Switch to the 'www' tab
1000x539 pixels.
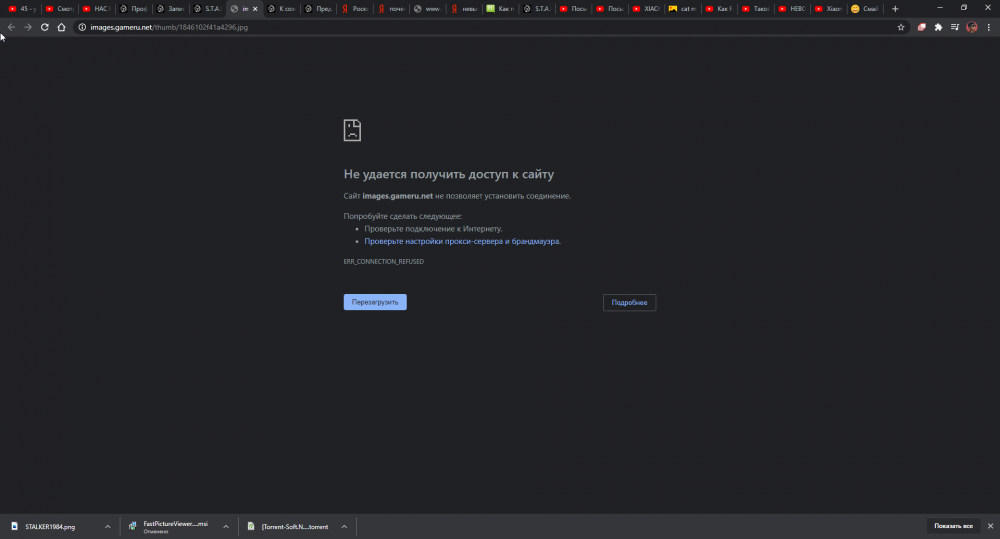[428, 9]
